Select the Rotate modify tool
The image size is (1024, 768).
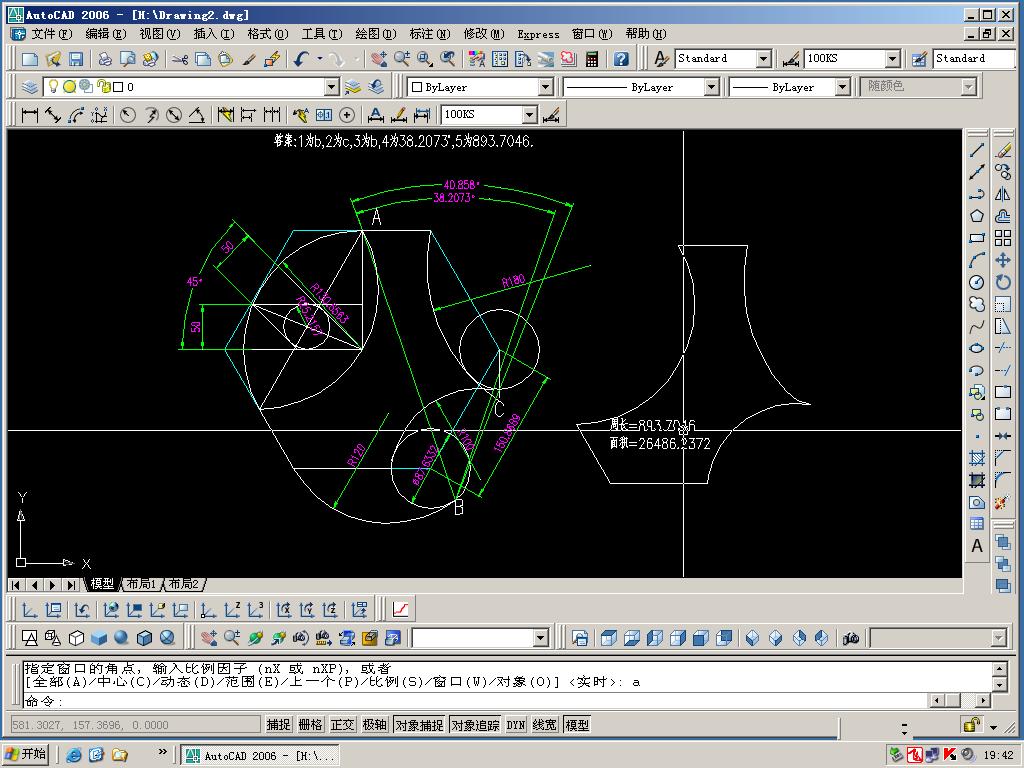pos(1003,282)
